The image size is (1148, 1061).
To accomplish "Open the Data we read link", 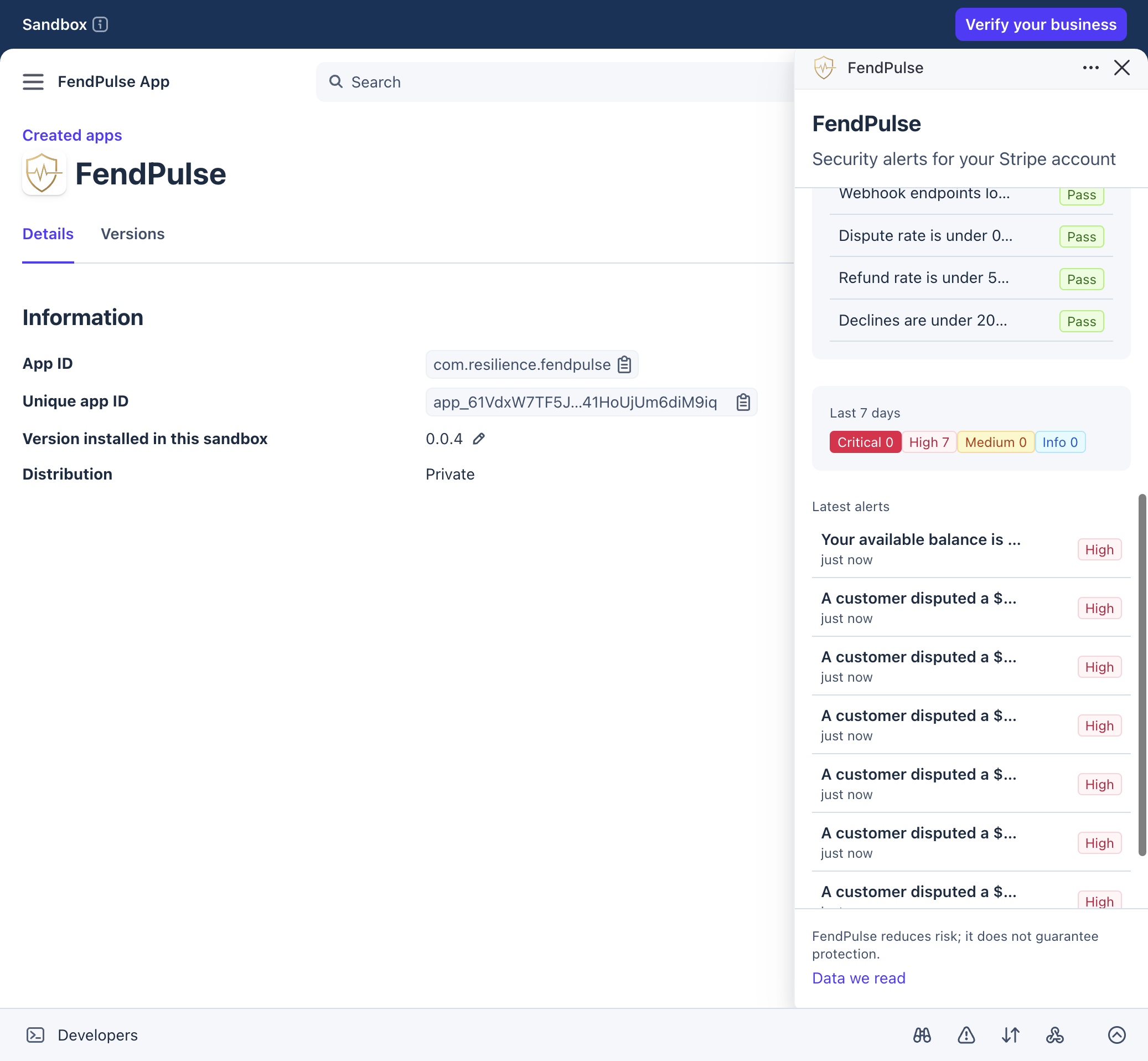I will 859,978.
